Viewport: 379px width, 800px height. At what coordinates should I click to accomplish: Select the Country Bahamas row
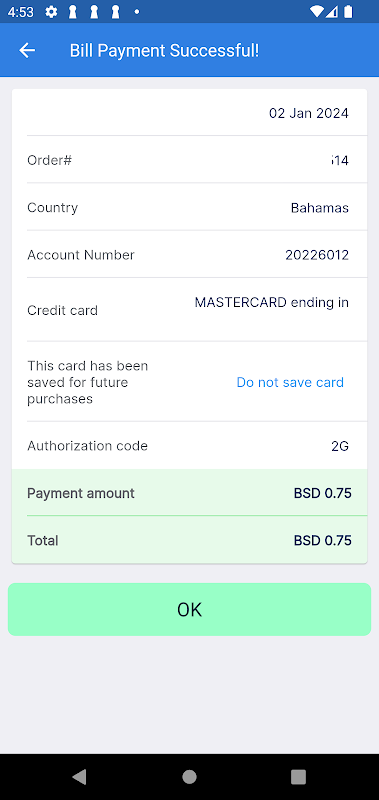click(189, 207)
